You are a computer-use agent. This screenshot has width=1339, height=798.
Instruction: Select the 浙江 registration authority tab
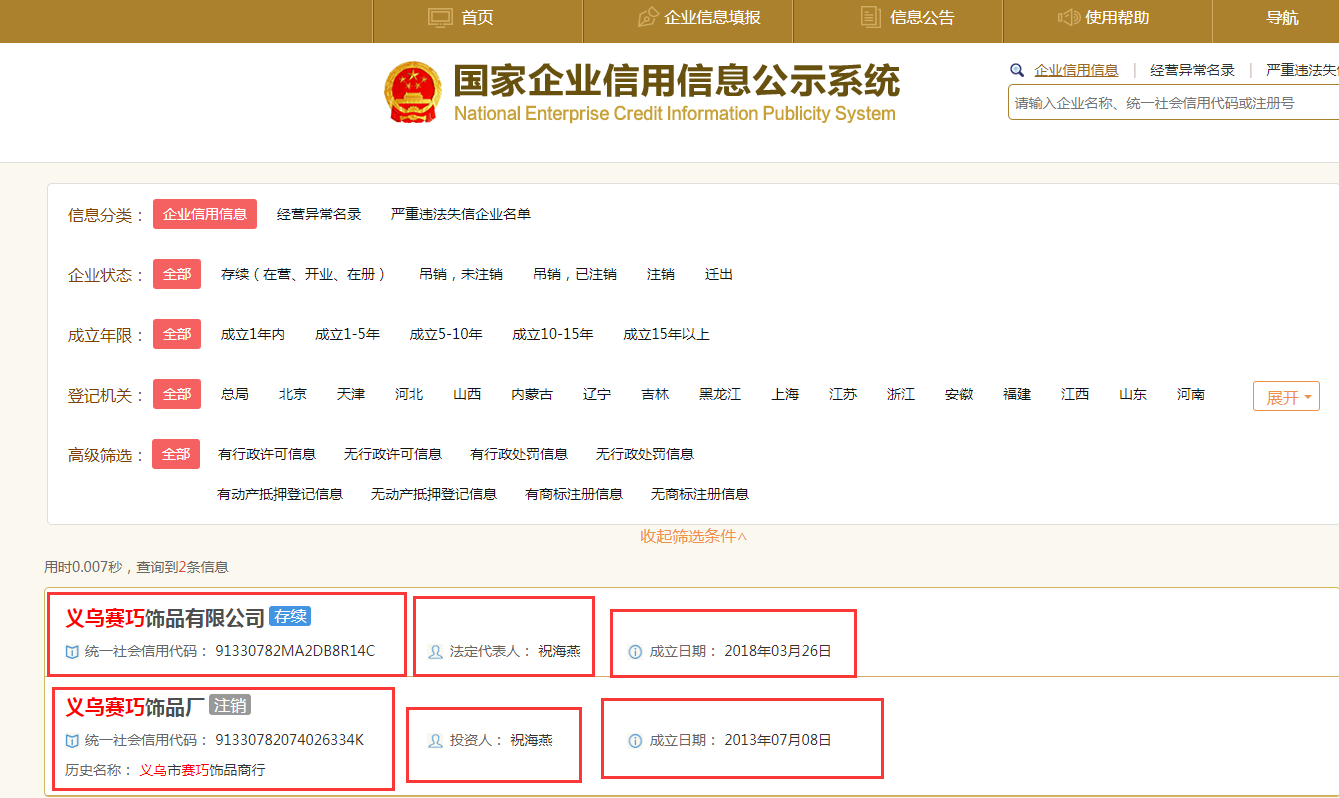pyautogui.click(x=900, y=393)
